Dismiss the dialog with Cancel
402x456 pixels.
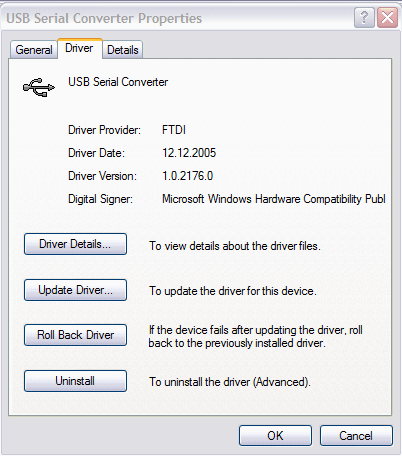click(x=356, y=435)
